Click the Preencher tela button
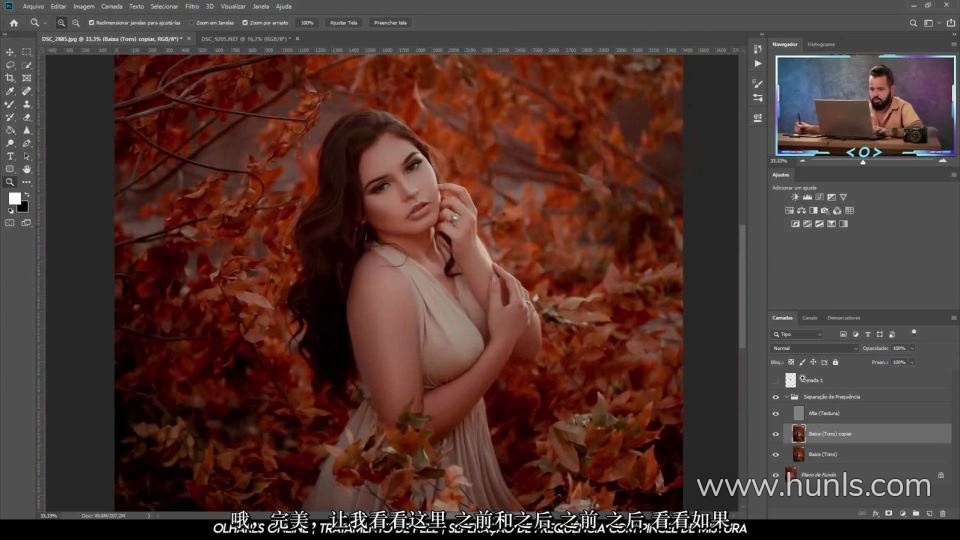This screenshot has height=540, width=960. coord(390,23)
